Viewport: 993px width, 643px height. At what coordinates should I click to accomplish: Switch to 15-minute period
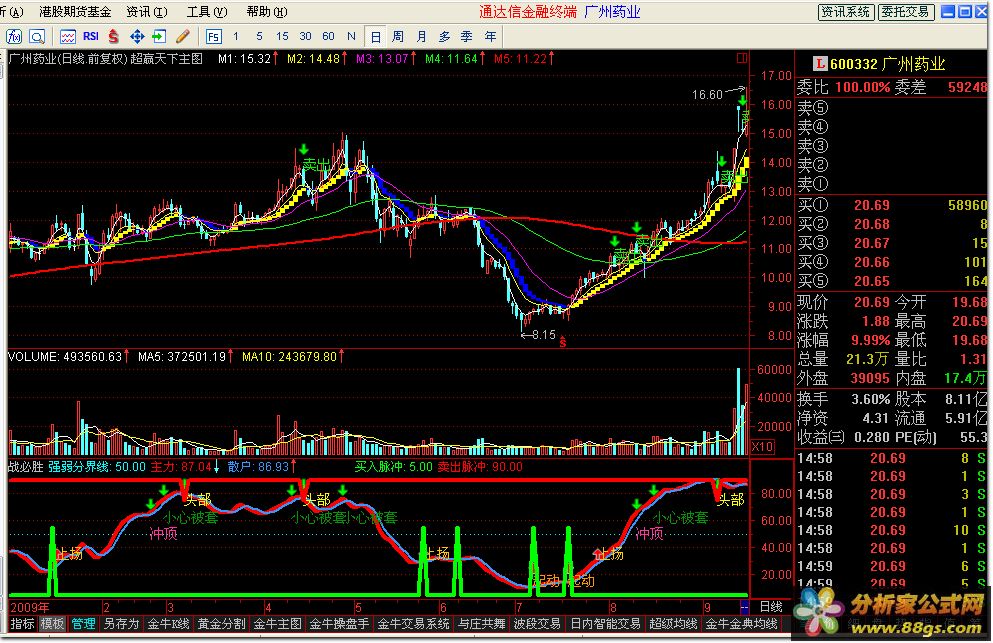click(282, 36)
